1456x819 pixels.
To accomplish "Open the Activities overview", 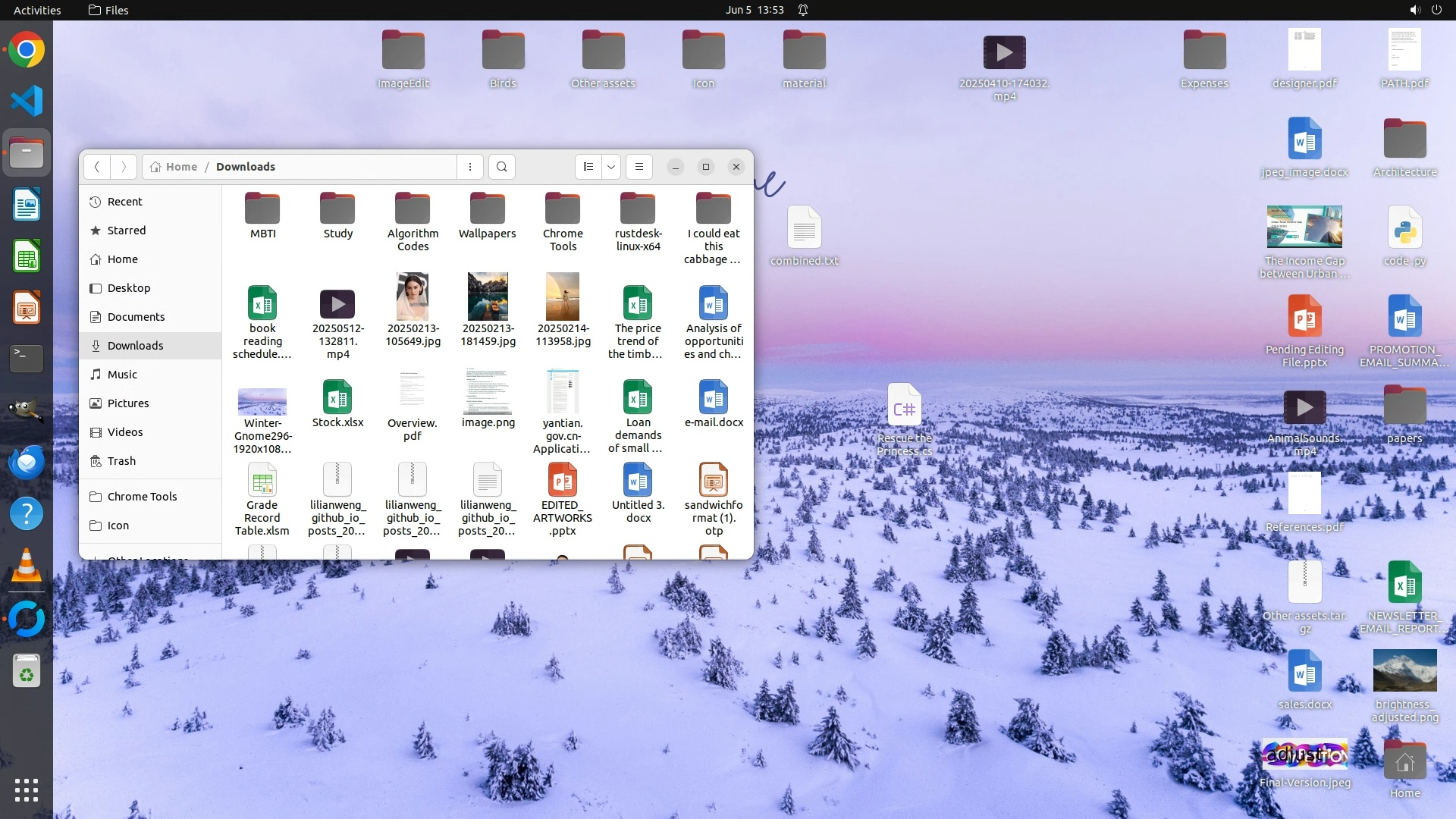I will tap(36, 10).
